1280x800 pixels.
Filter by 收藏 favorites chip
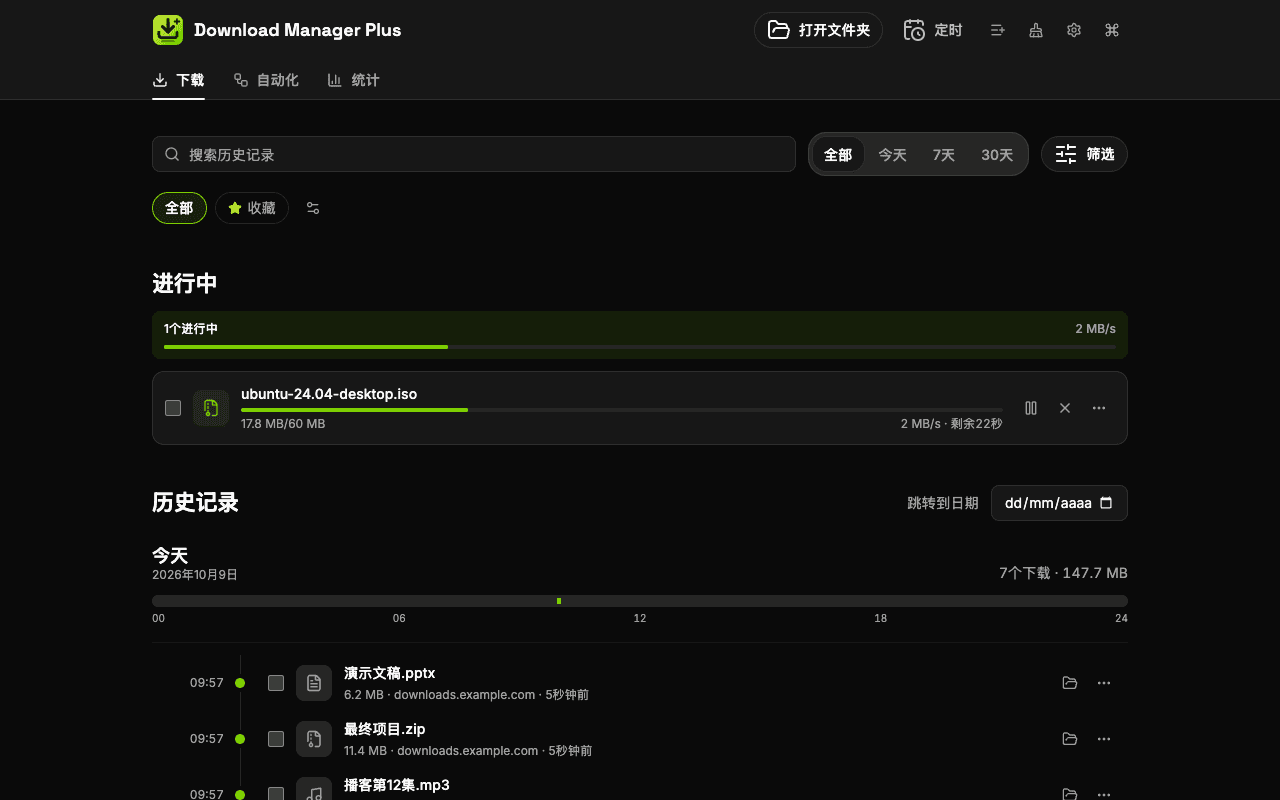(x=252, y=208)
